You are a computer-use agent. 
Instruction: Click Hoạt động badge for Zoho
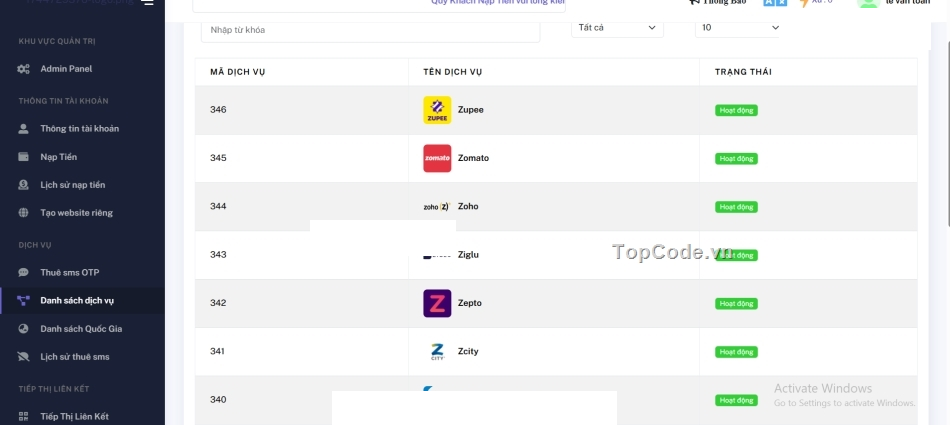click(736, 207)
